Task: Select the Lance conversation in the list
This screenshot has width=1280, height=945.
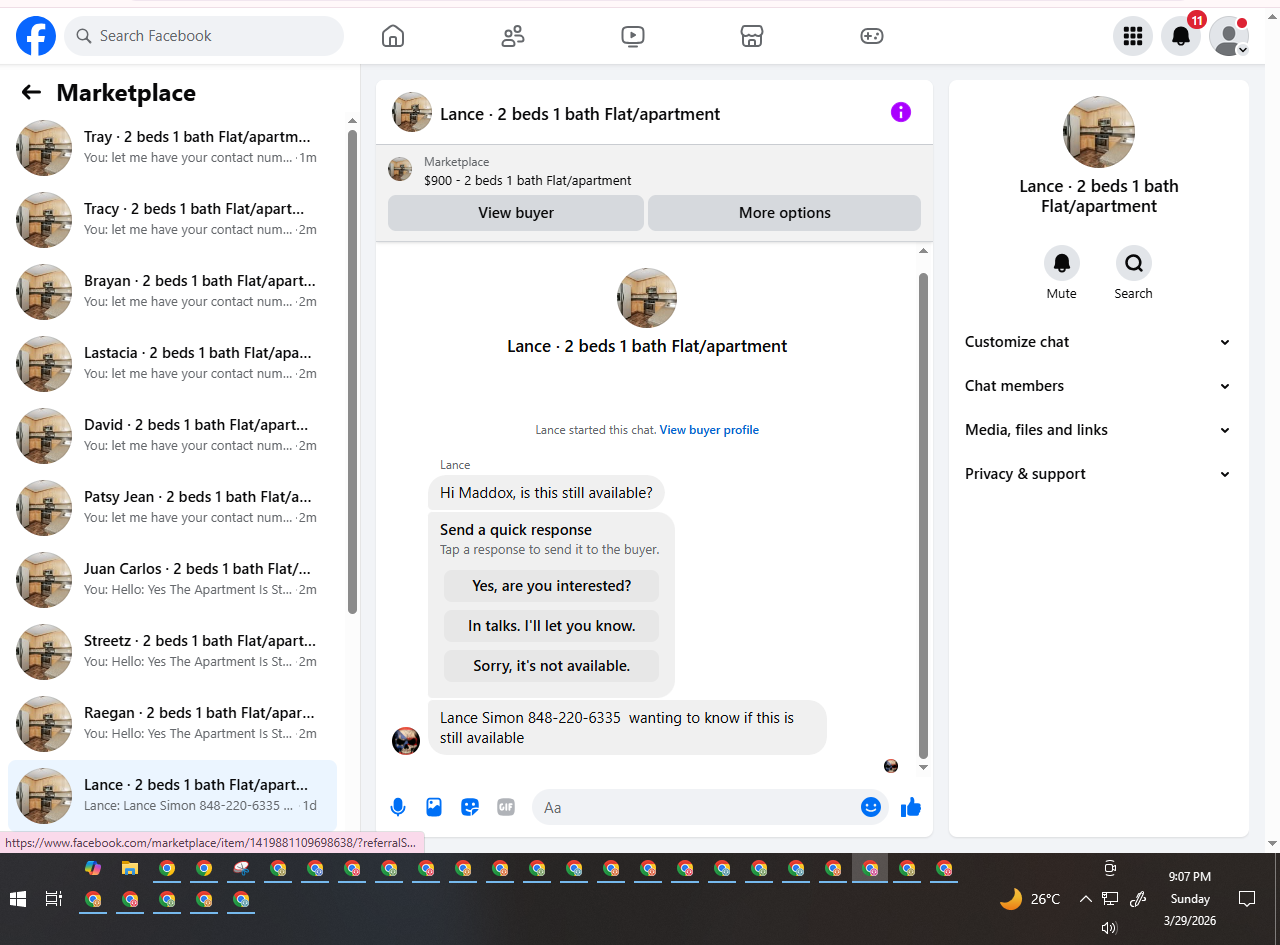Action: [x=172, y=796]
